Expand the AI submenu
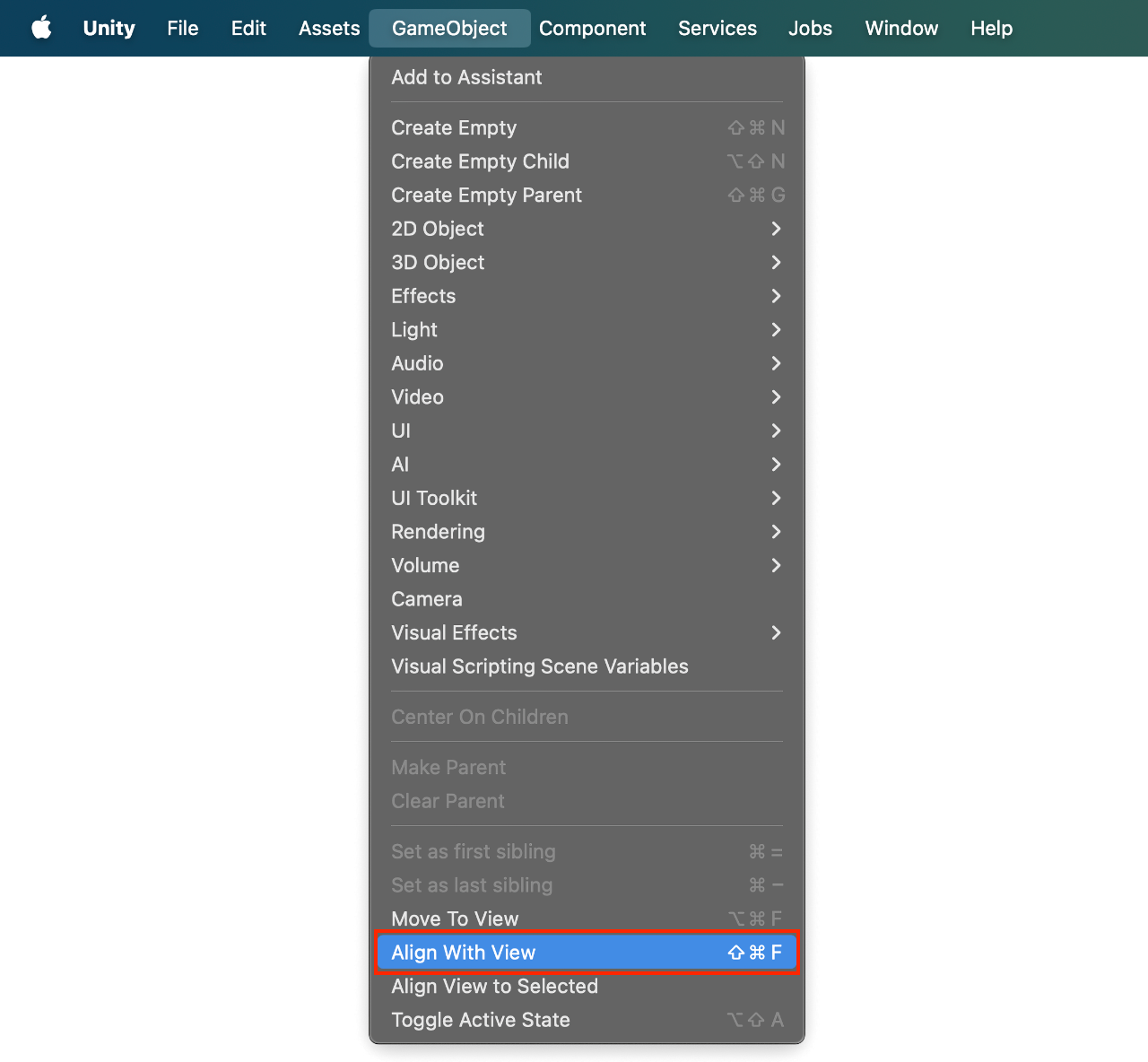The image size is (1148, 1062). (587, 464)
